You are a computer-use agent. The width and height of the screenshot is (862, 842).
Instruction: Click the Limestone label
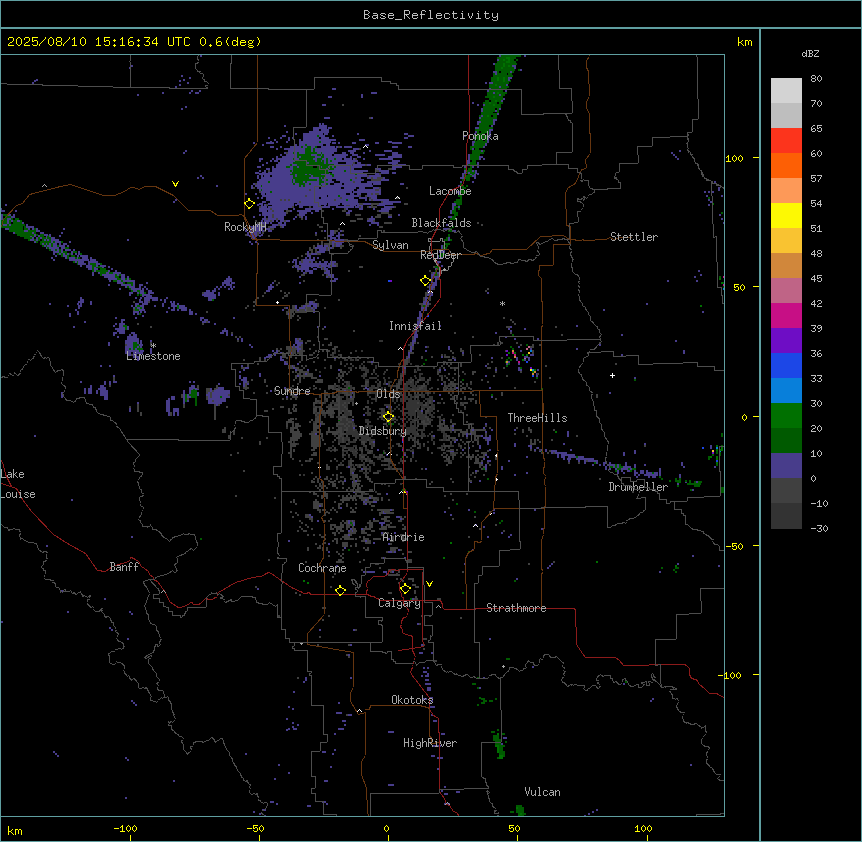(153, 356)
